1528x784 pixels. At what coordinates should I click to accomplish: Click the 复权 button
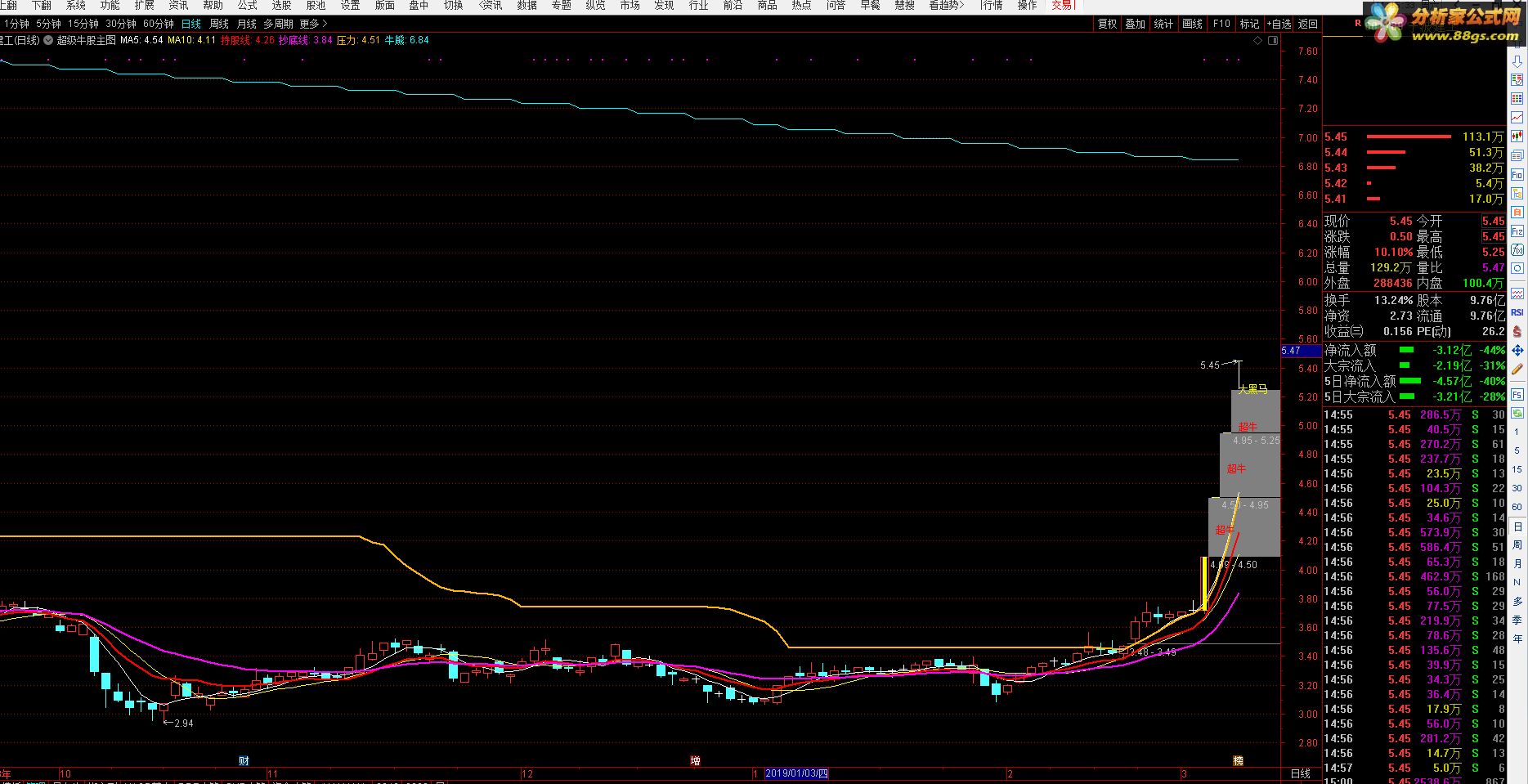pos(1108,25)
